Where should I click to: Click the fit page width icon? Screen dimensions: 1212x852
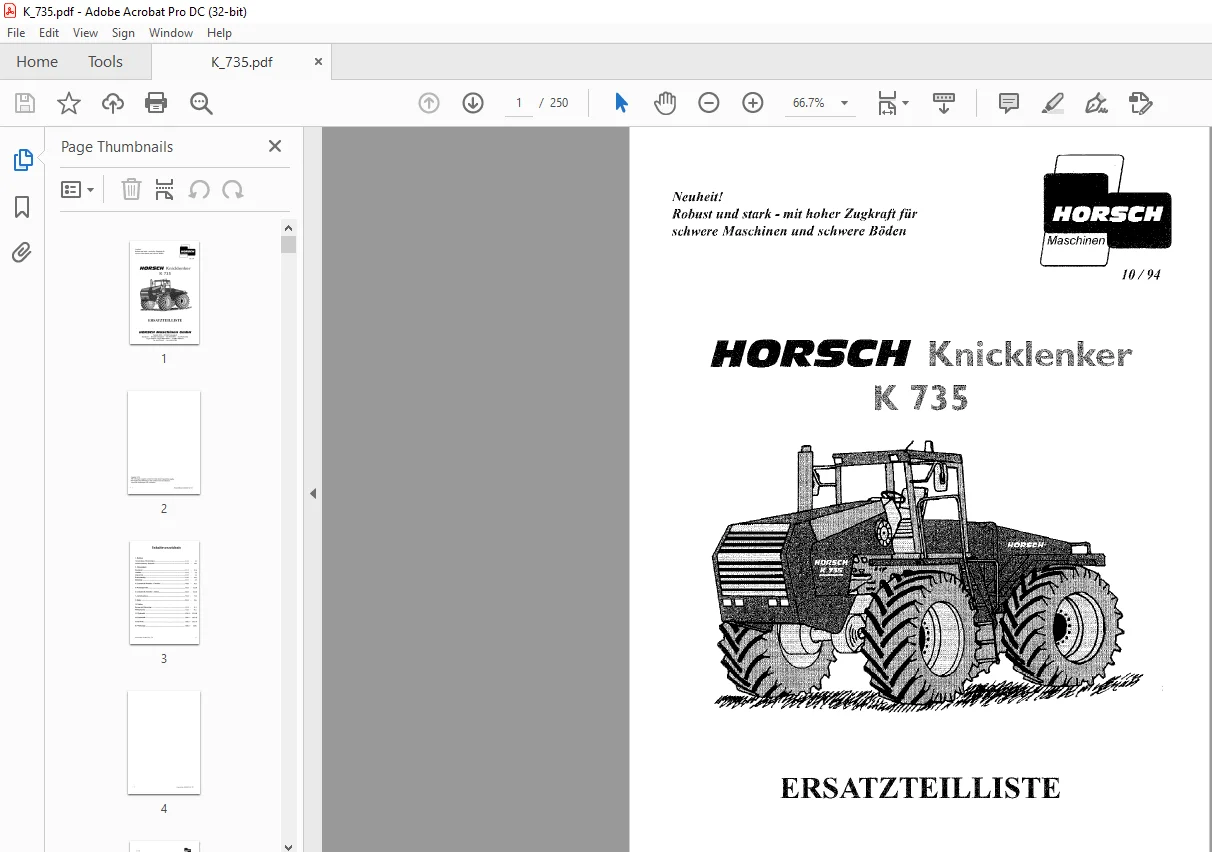coord(887,103)
